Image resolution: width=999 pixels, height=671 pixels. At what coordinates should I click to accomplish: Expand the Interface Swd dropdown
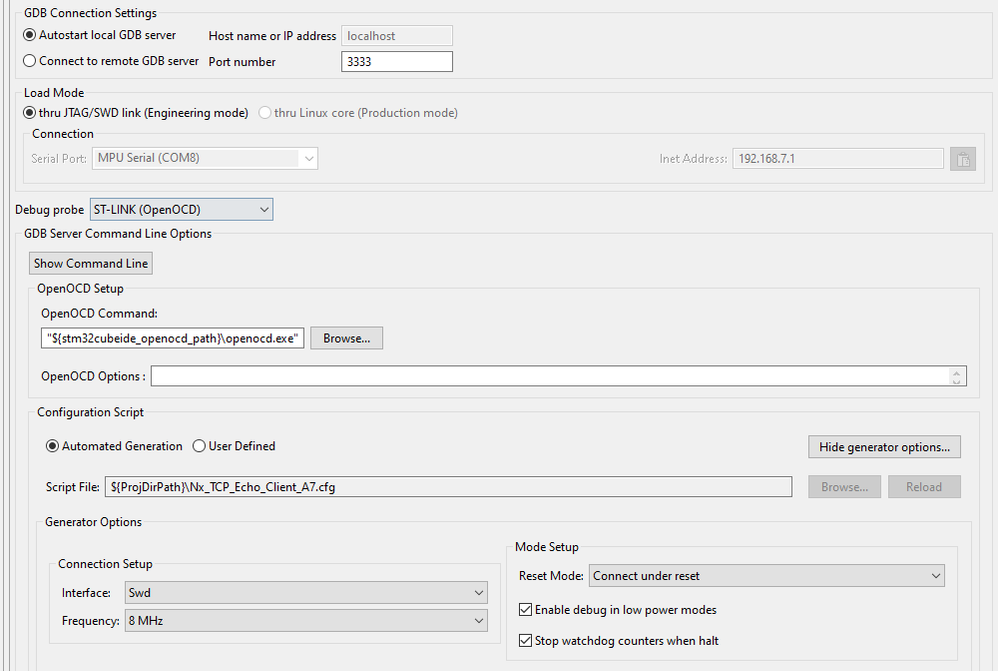306,593
